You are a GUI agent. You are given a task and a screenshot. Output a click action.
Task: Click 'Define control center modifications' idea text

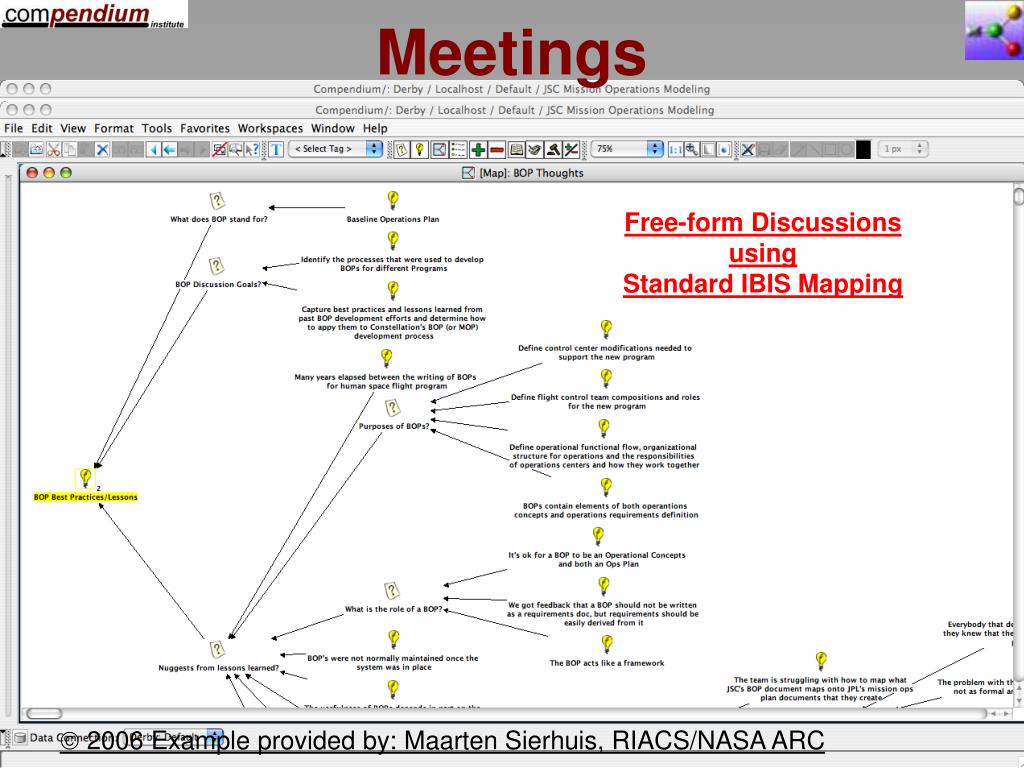coord(605,353)
